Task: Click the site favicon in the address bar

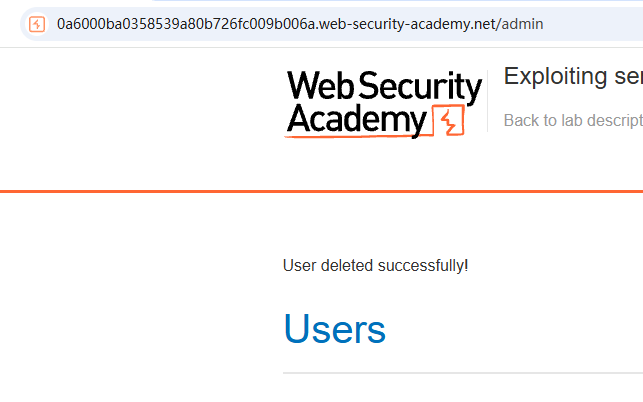Action: (x=36, y=24)
